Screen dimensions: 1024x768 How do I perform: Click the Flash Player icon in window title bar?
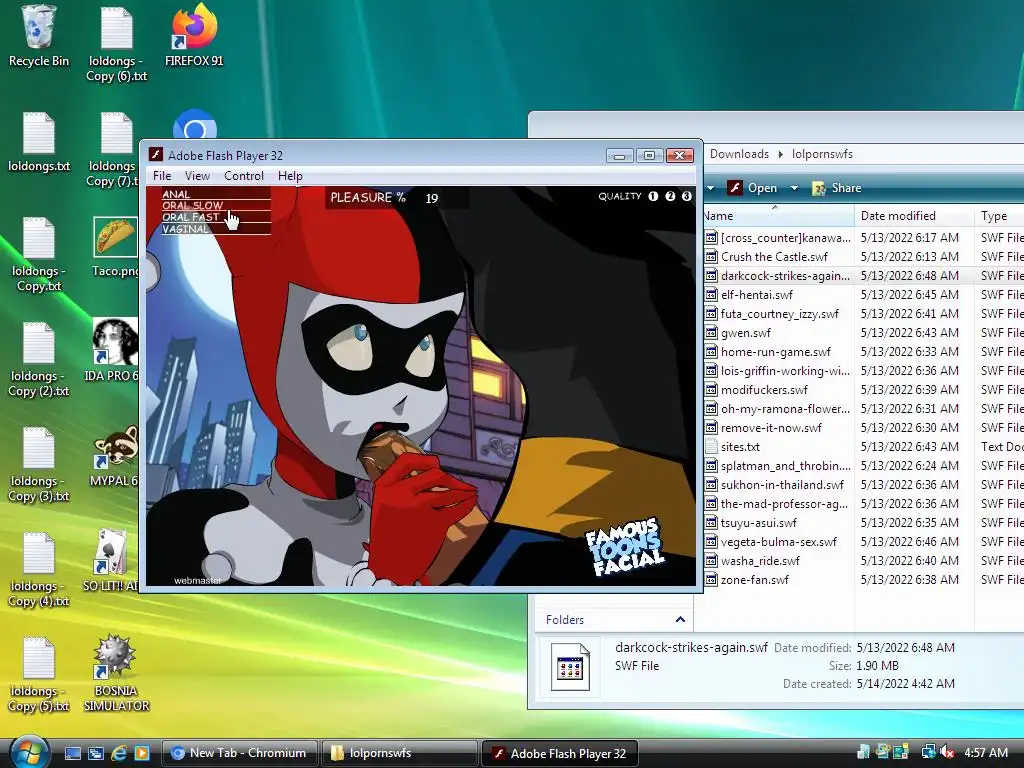click(155, 155)
